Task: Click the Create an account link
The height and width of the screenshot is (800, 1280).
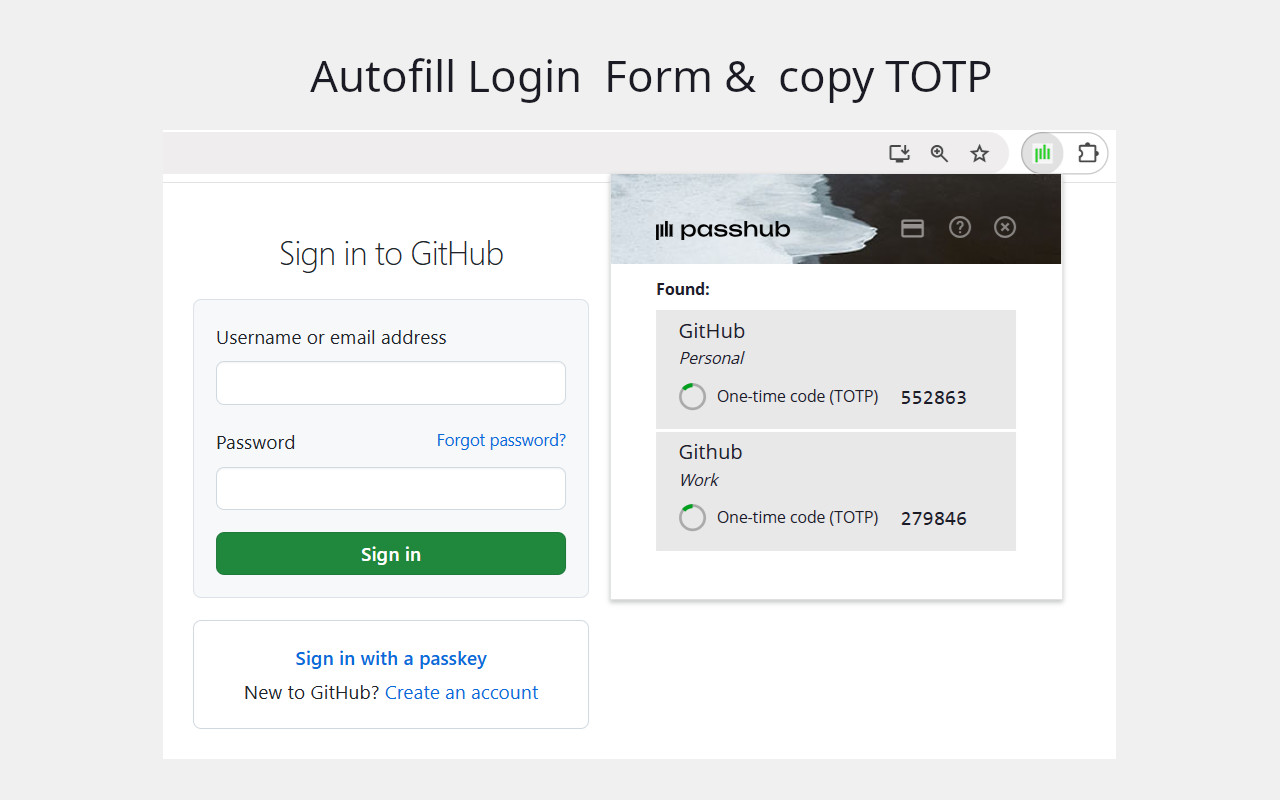Action: coord(461,692)
